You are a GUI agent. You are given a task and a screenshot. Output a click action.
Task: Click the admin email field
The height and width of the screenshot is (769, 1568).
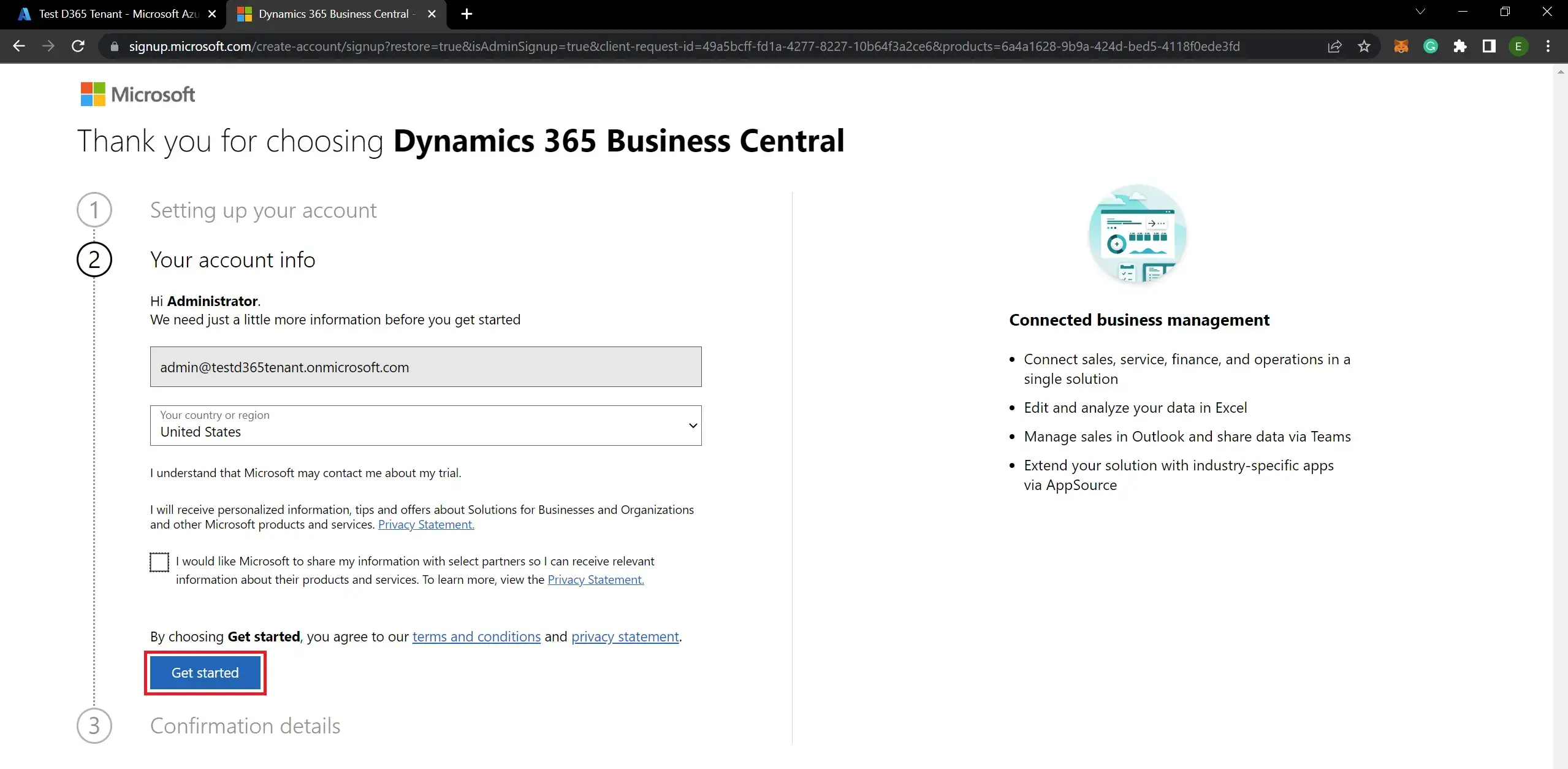coord(425,367)
